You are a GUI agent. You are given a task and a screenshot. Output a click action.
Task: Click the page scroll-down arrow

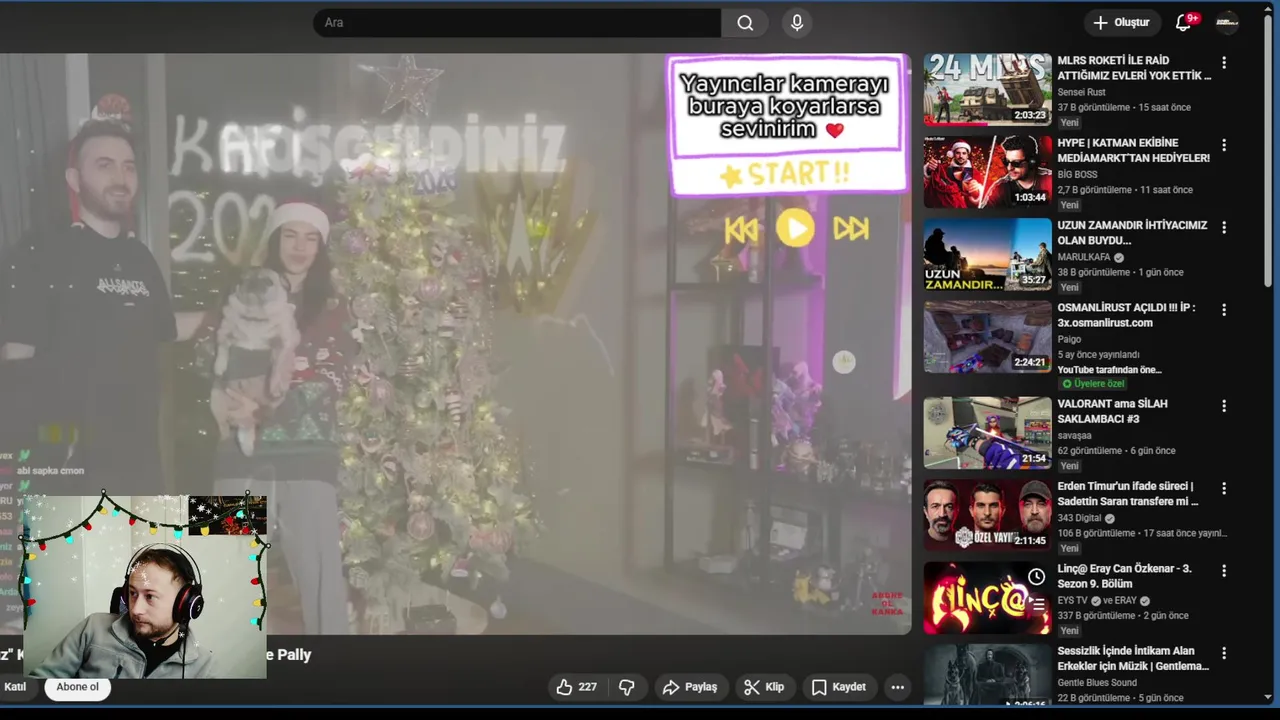[x=1269, y=697]
